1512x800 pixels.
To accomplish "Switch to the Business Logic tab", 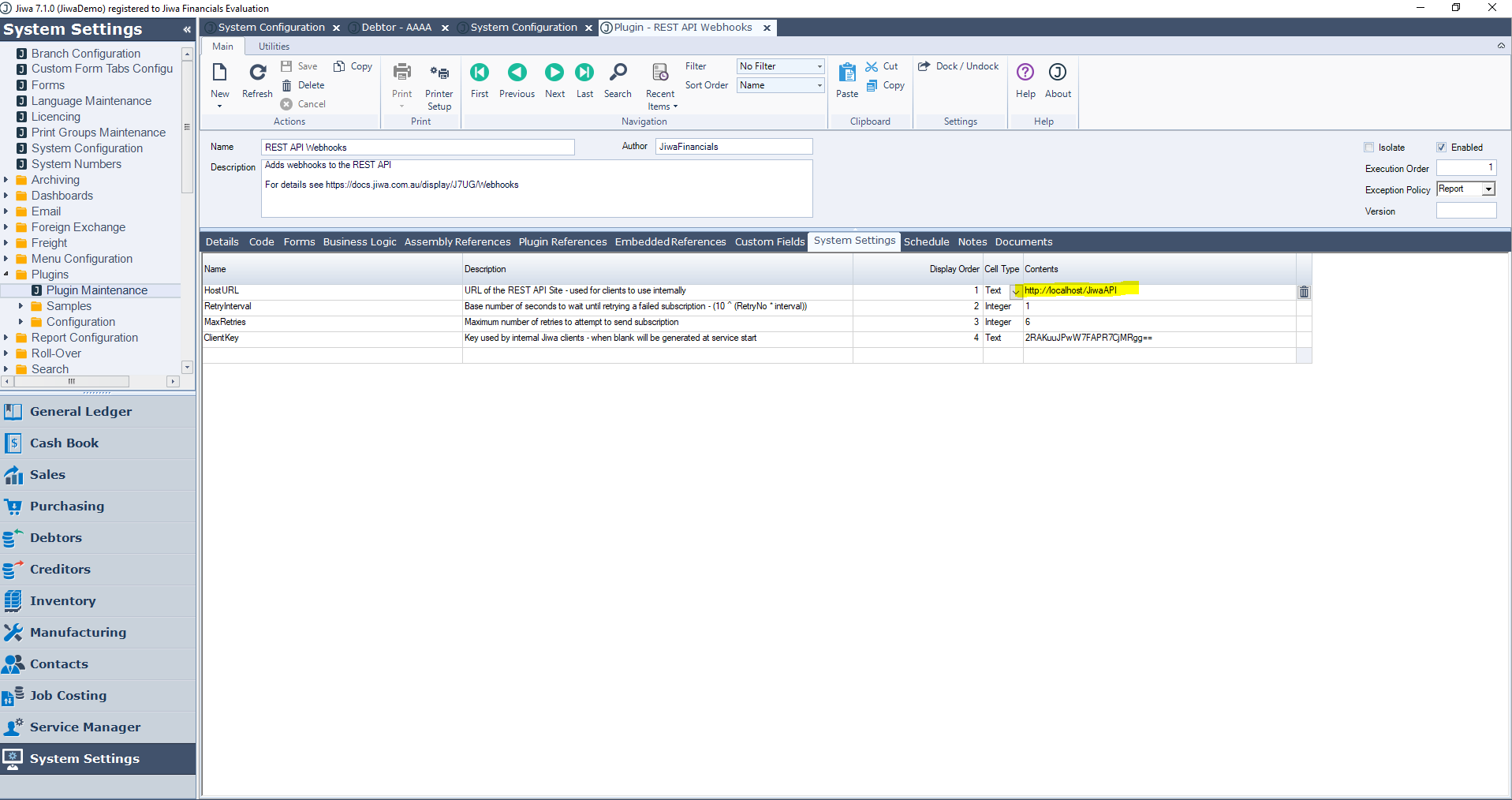I will tap(360, 242).
